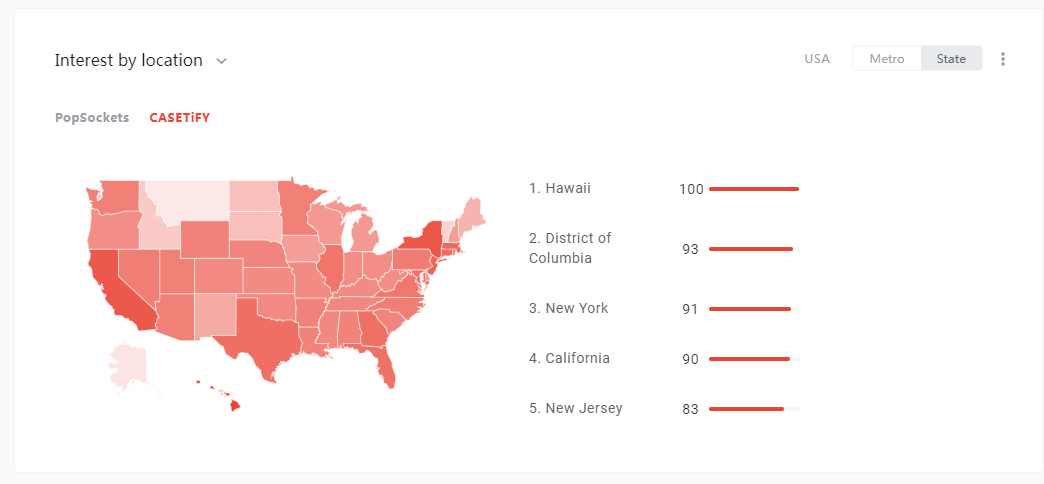Select the CASETiFY tab
This screenshot has height=484, width=1044.
pyautogui.click(x=180, y=118)
